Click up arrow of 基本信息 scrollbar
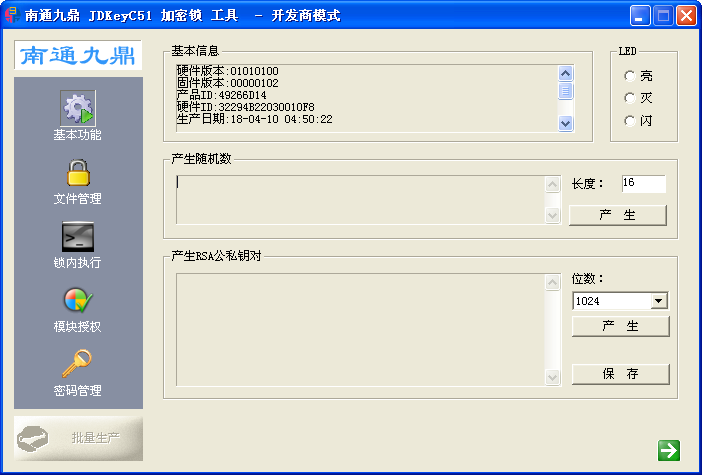 click(566, 73)
